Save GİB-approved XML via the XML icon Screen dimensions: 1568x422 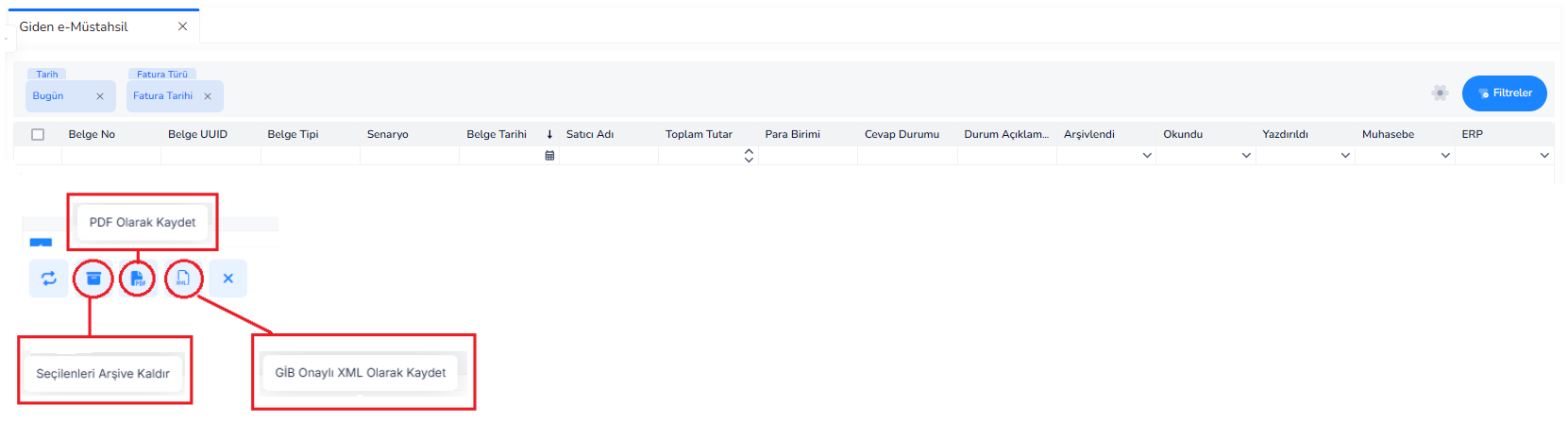tap(183, 279)
